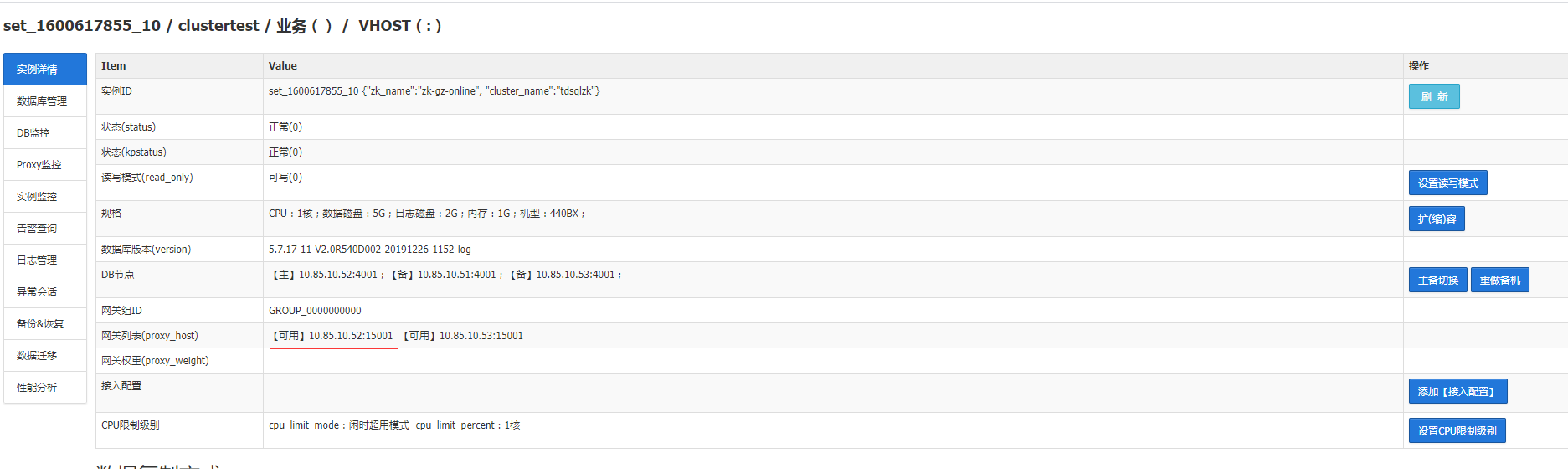Click the 设置CPU限制级别 button
This screenshot has width=1568, height=469.
coord(1457,431)
